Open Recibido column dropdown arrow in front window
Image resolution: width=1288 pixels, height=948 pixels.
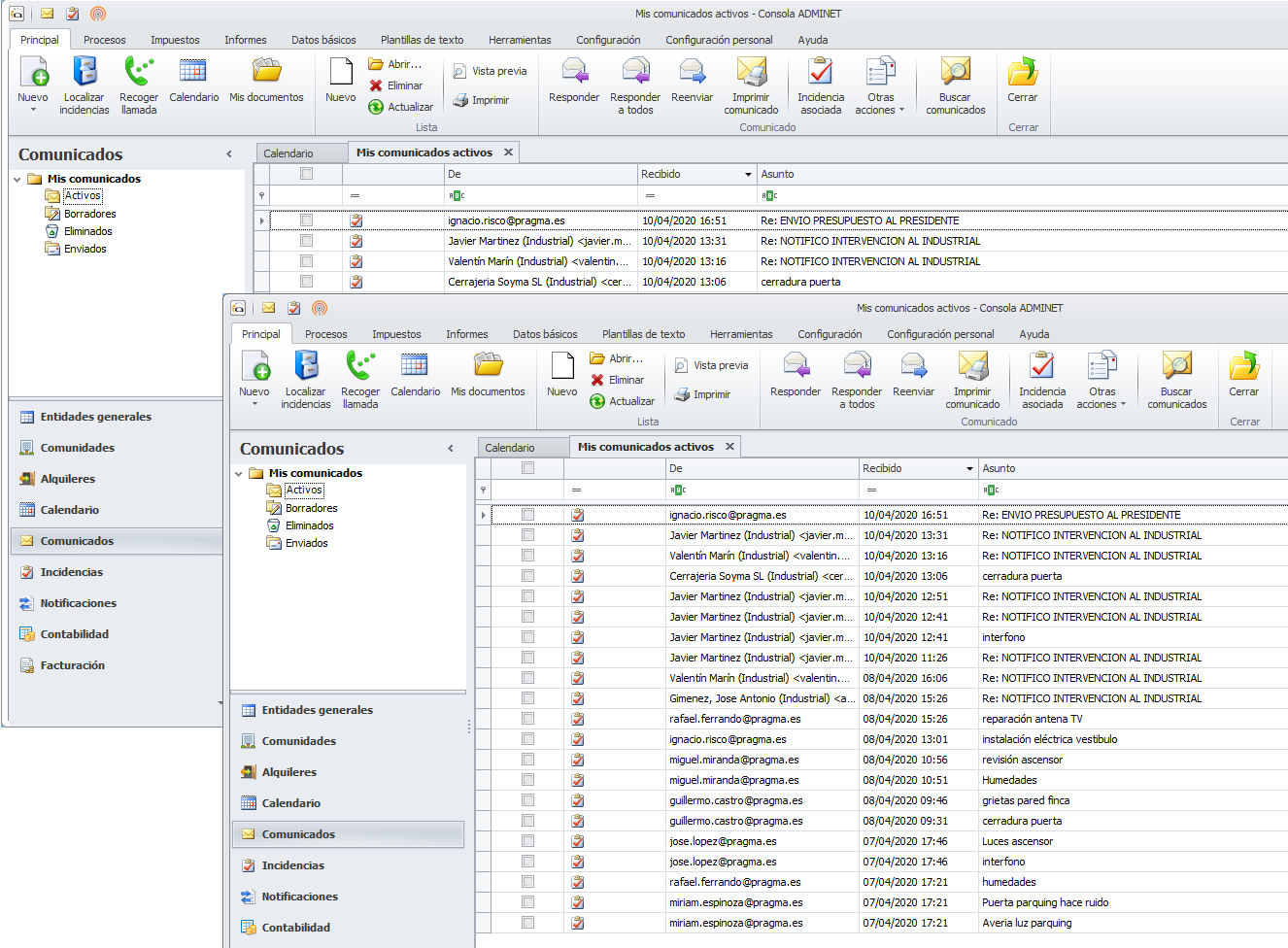coord(969,469)
